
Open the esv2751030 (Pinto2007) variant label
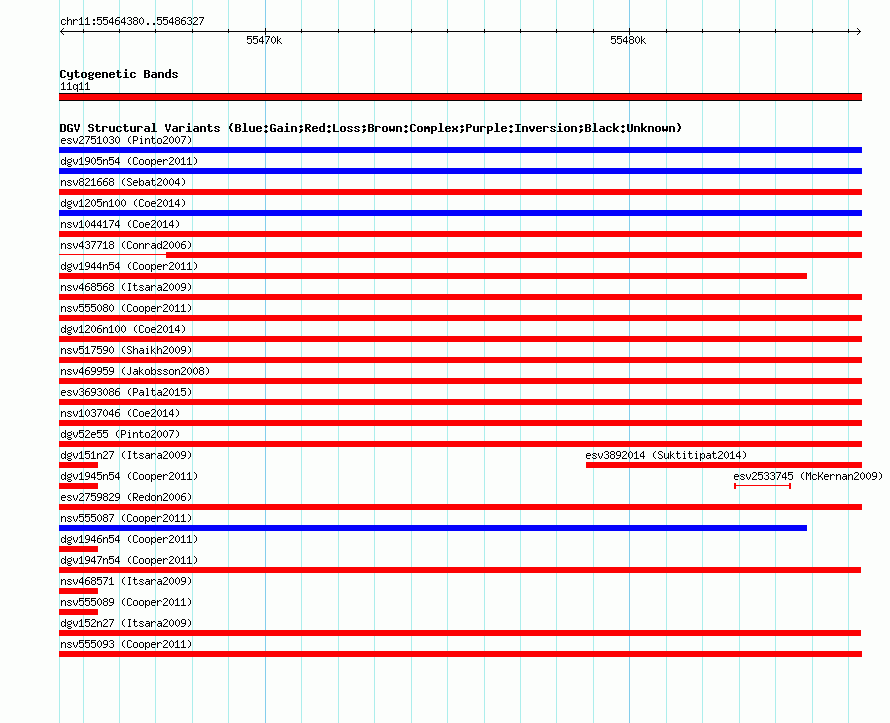[x=126, y=140]
